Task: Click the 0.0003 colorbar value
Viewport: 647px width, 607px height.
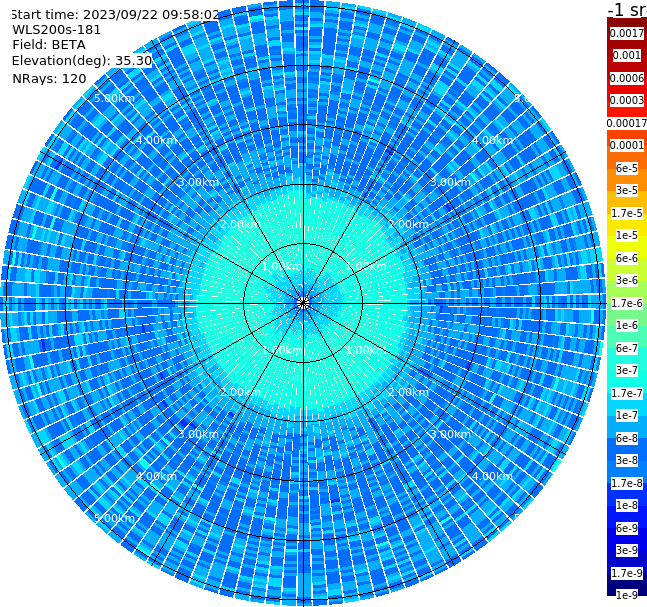Action: [x=627, y=100]
